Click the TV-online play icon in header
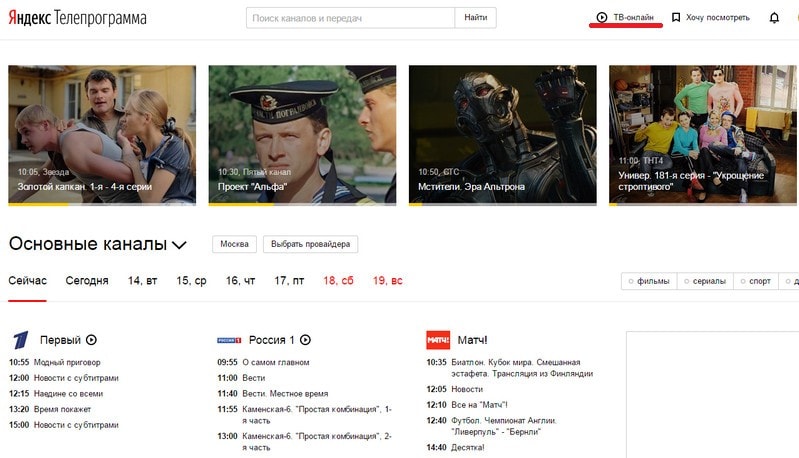Screen dimensions: 799x458 602,17
